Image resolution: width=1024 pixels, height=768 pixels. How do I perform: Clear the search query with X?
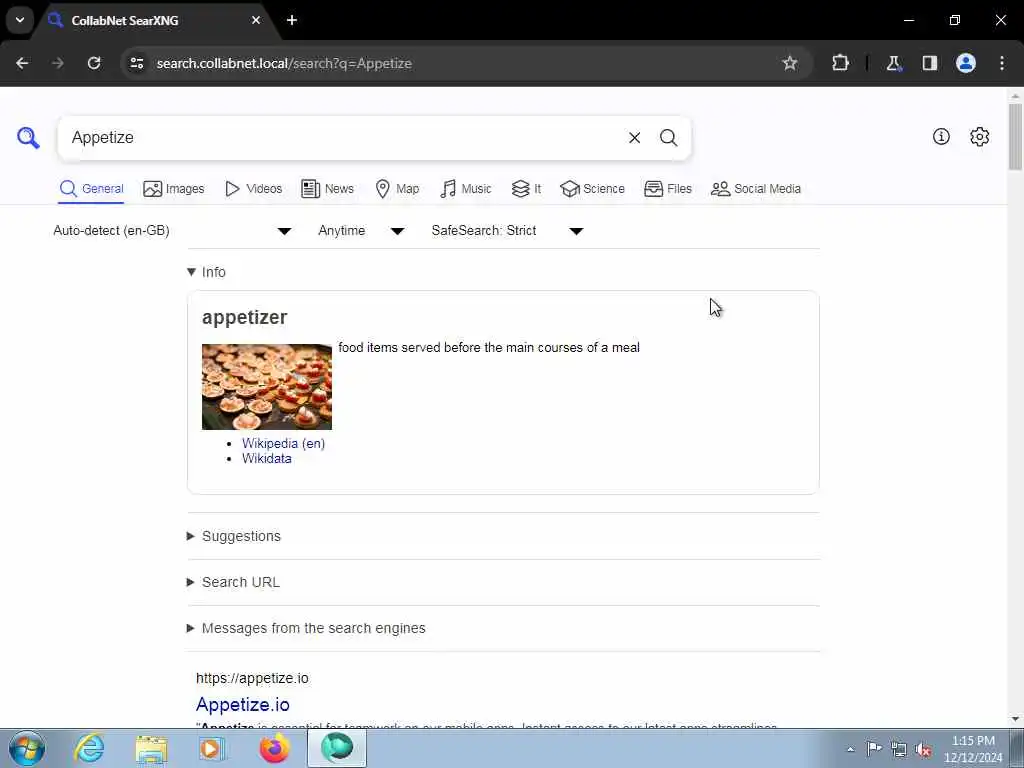[634, 138]
